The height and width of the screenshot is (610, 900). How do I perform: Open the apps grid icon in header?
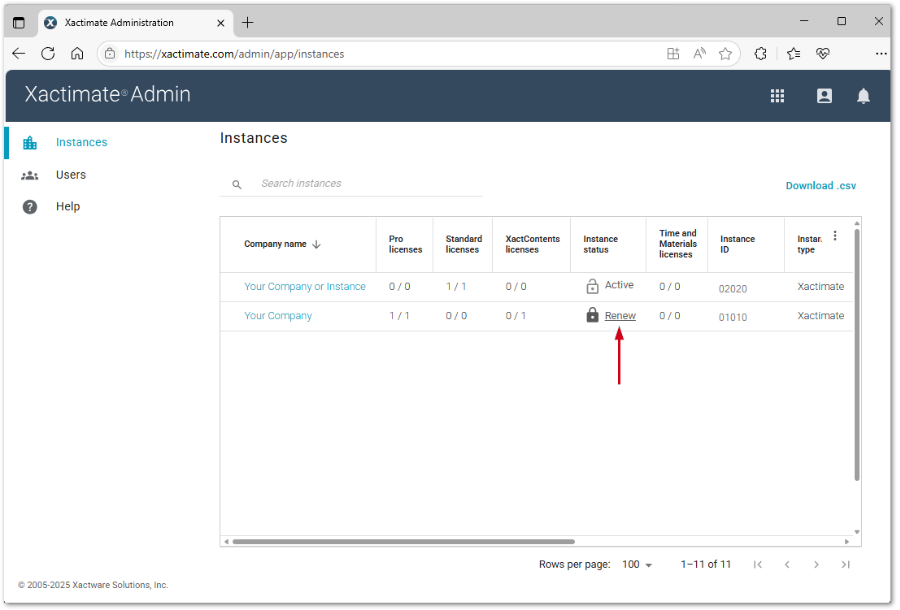pyautogui.click(x=777, y=96)
